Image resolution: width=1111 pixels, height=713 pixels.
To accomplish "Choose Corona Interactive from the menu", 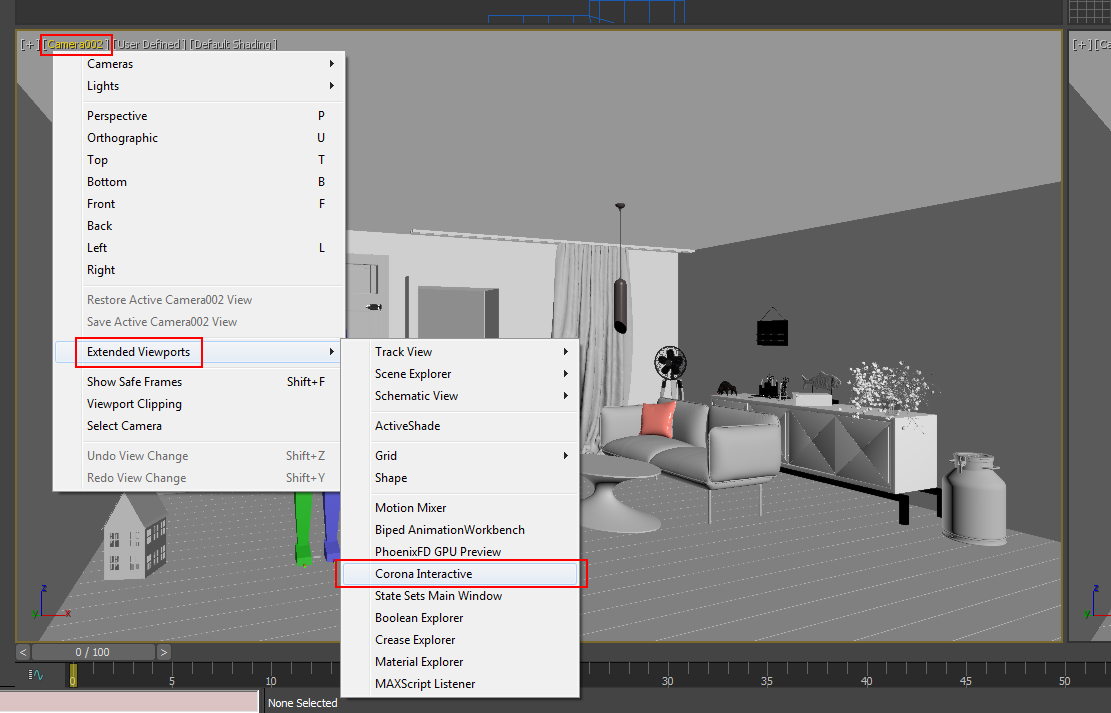I will 423,574.
